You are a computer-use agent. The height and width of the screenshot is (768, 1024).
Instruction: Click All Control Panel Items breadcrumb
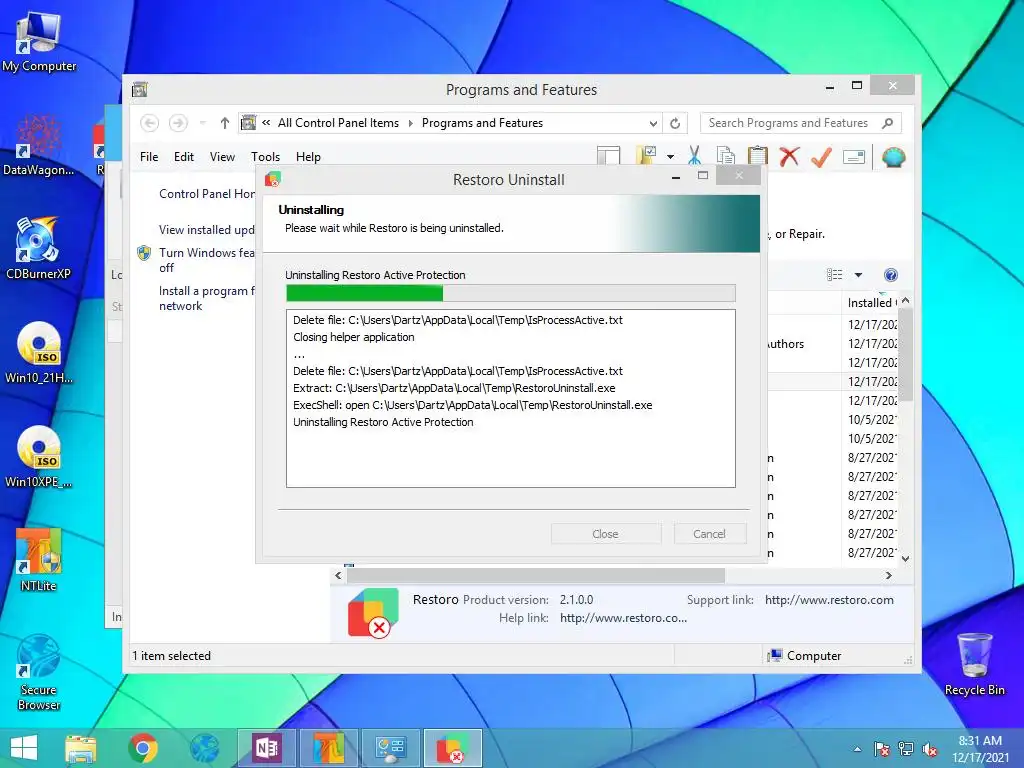[x=338, y=123]
